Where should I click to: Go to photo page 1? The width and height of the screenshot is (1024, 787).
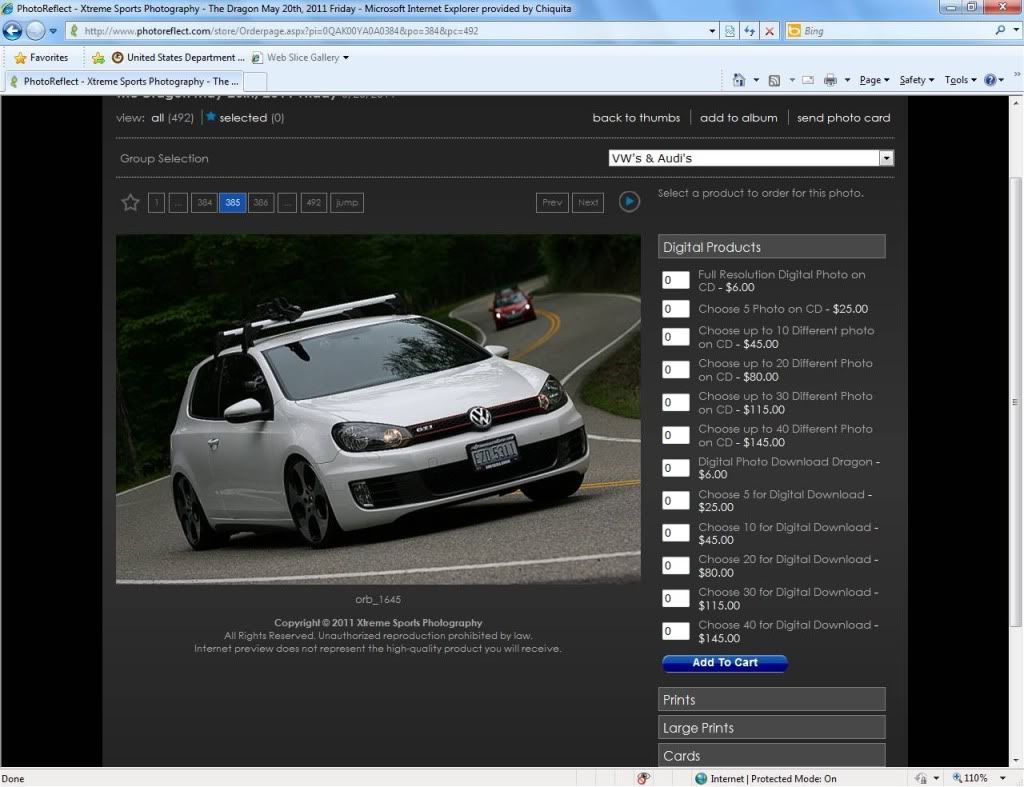[x=156, y=202]
